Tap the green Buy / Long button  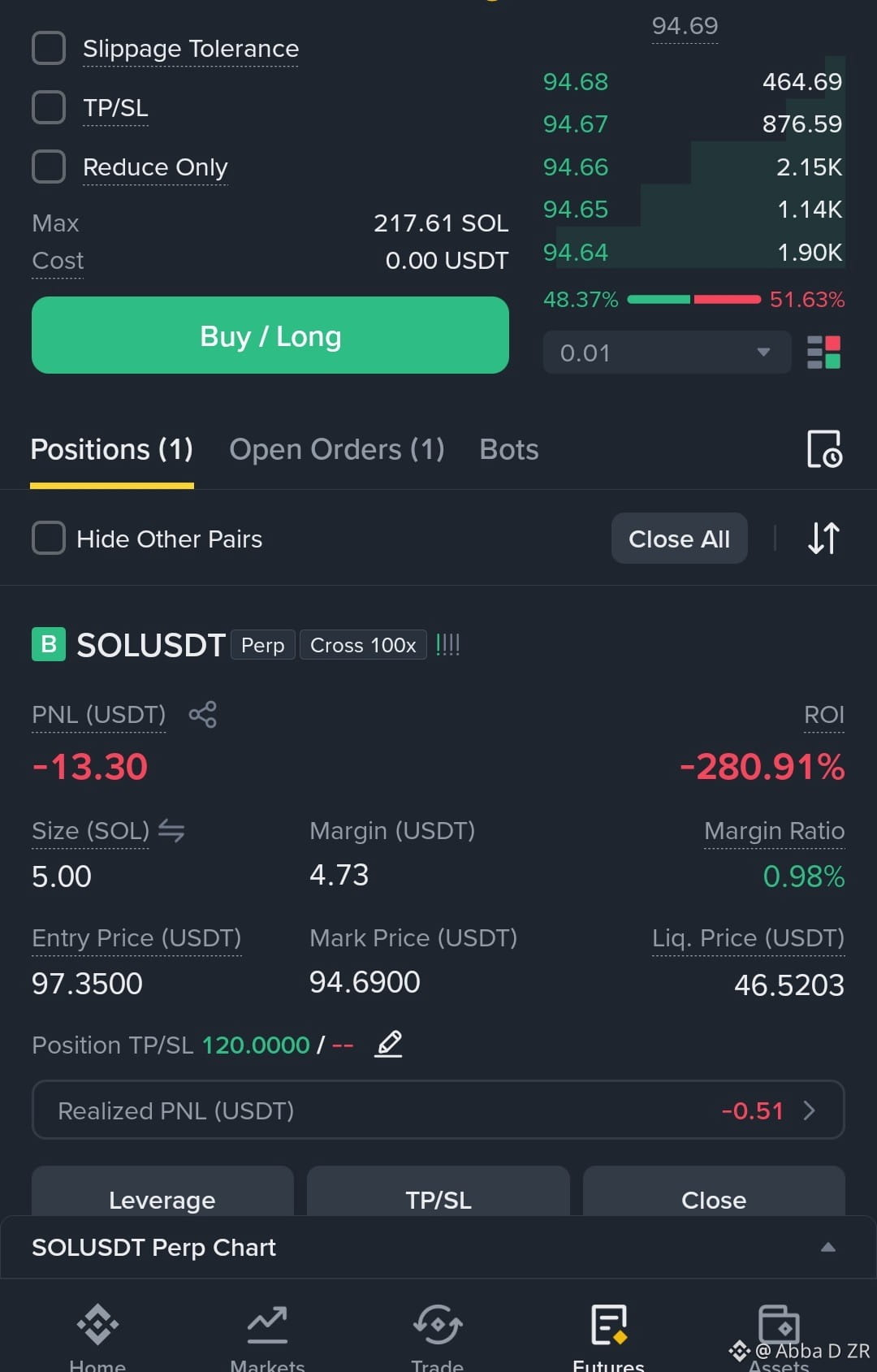coord(270,335)
